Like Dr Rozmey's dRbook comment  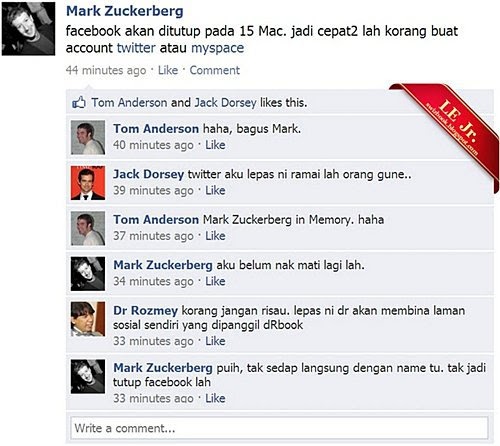215,341
